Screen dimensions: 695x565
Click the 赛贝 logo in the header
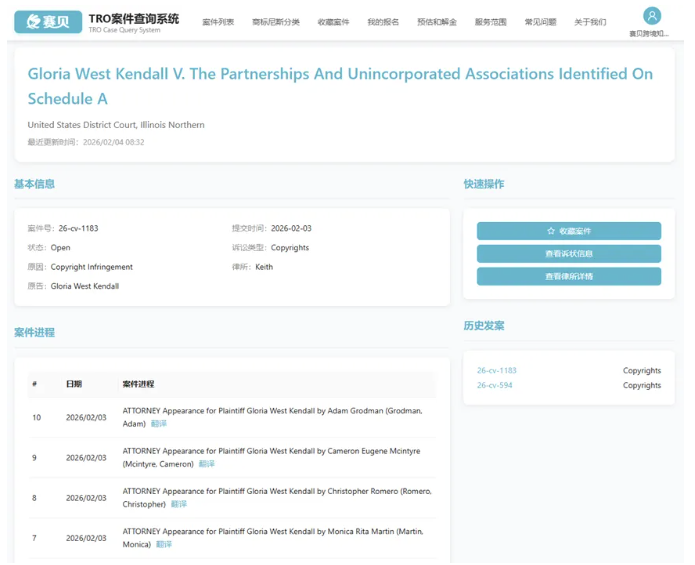pos(48,21)
